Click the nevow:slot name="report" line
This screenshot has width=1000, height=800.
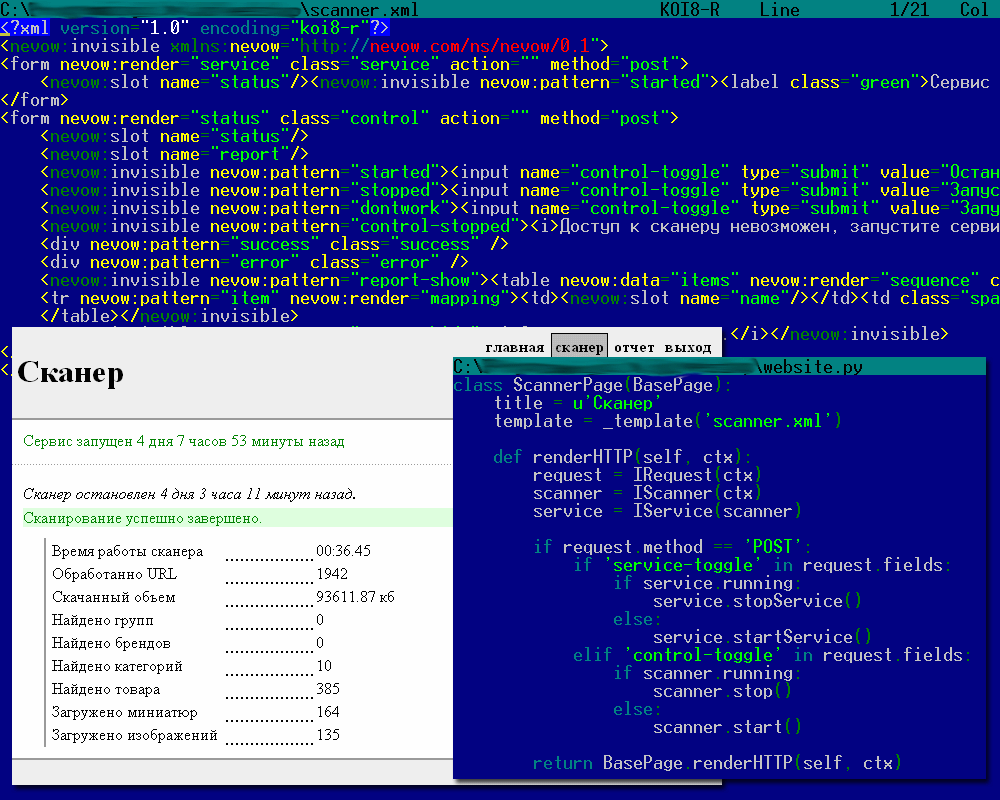[x=175, y=154]
